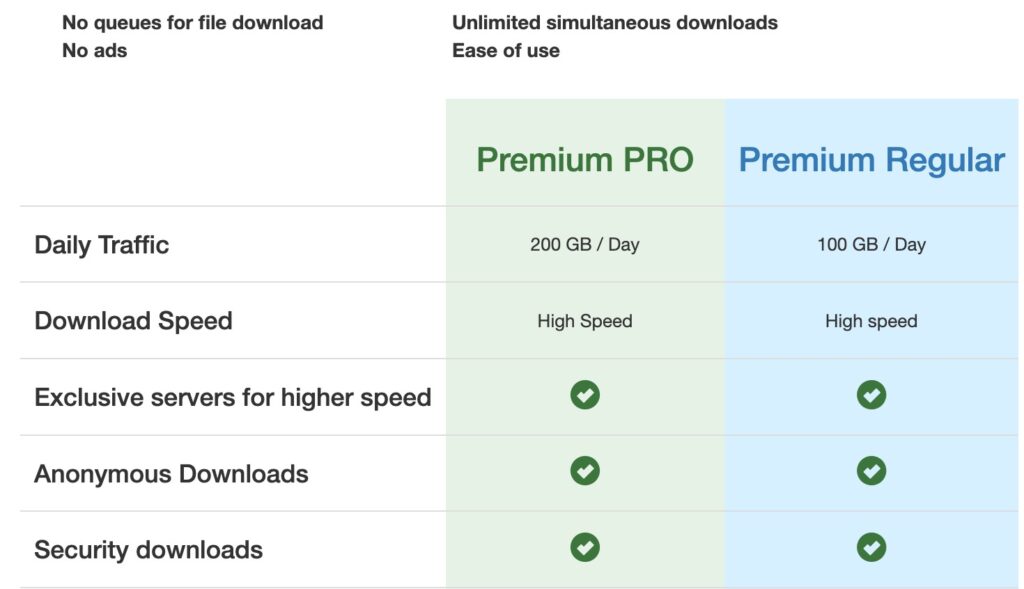The height and width of the screenshot is (589, 1024).
Task: Click 'No queues for file download' text
Action: [193, 22]
